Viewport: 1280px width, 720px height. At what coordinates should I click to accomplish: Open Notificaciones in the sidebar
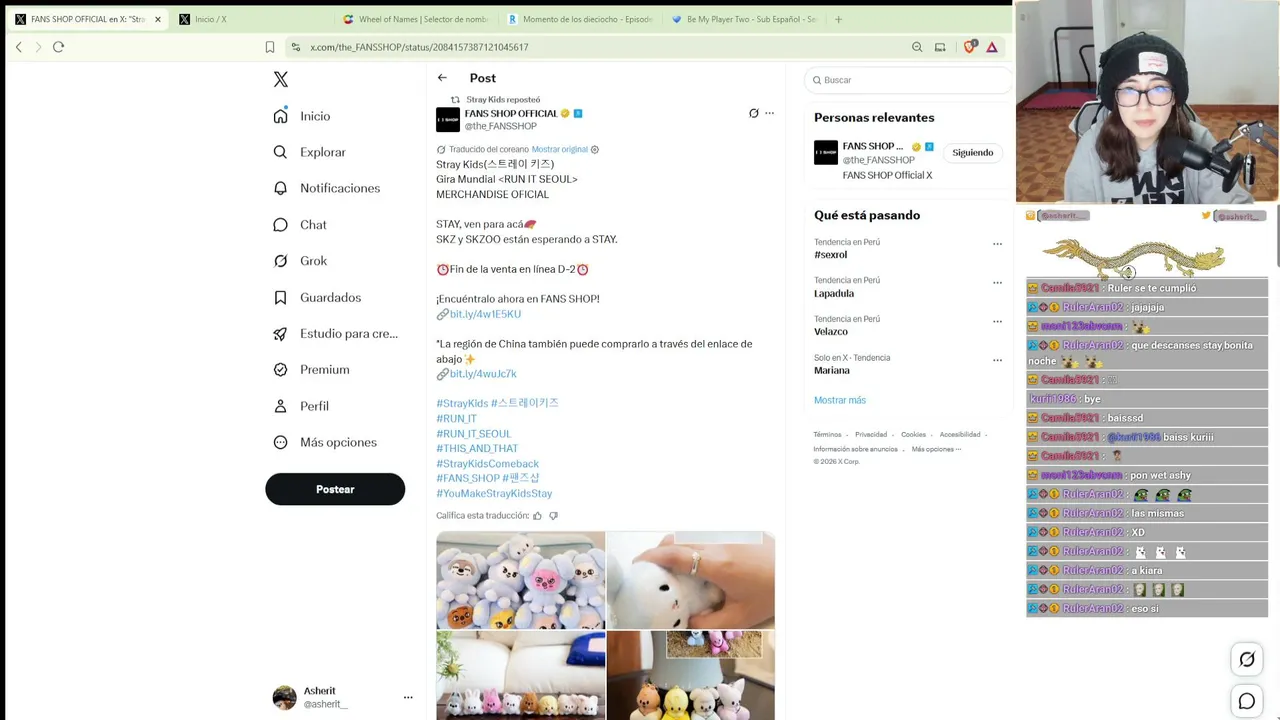[327, 188]
